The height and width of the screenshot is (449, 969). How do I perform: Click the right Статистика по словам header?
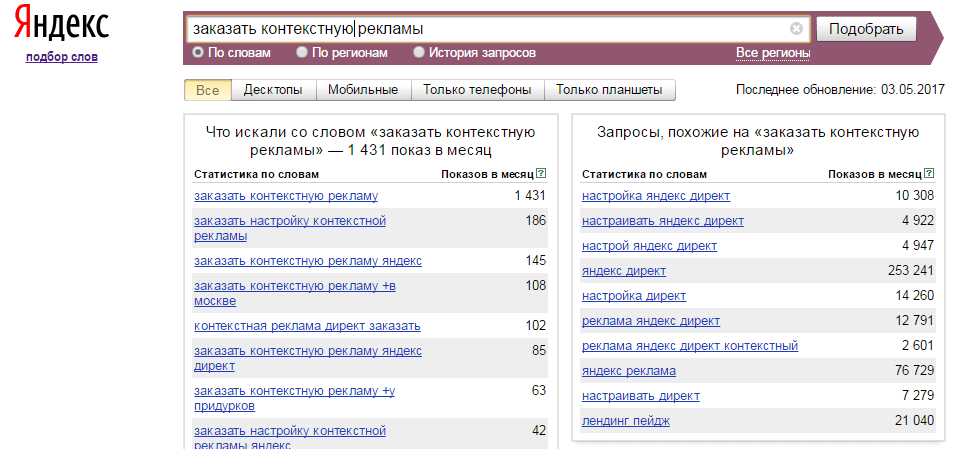[x=645, y=174]
